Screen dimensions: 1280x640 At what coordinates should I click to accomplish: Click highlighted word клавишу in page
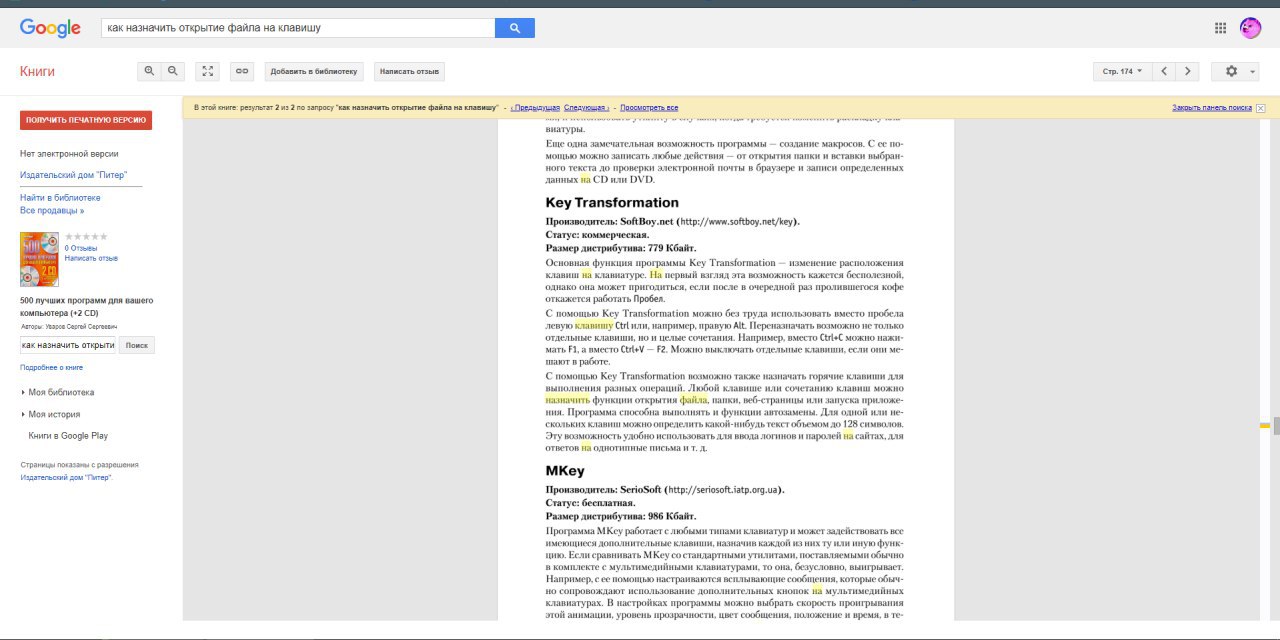[594, 325]
